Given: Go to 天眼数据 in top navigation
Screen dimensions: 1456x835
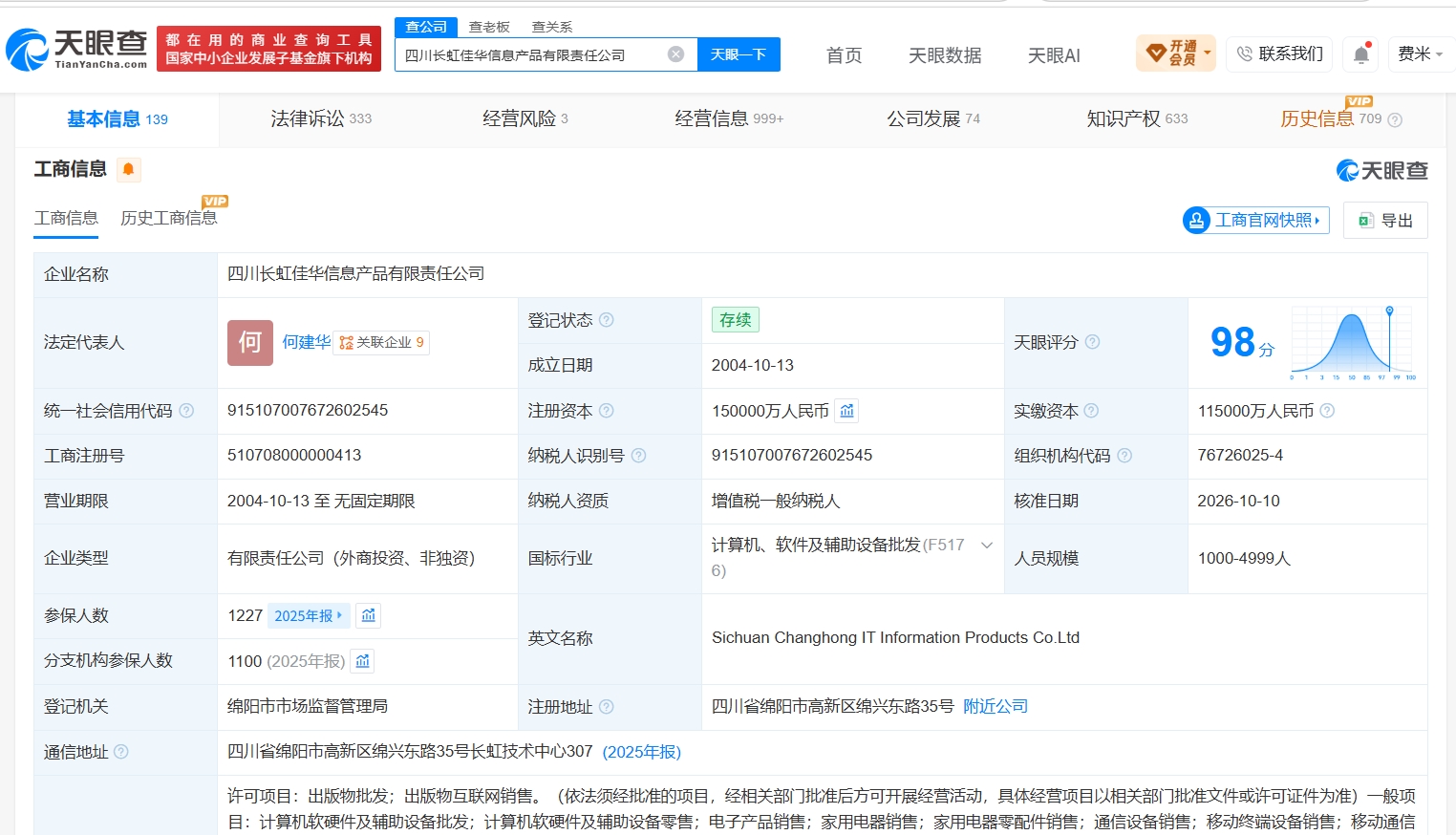Looking at the screenshot, I should (x=945, y=55).
